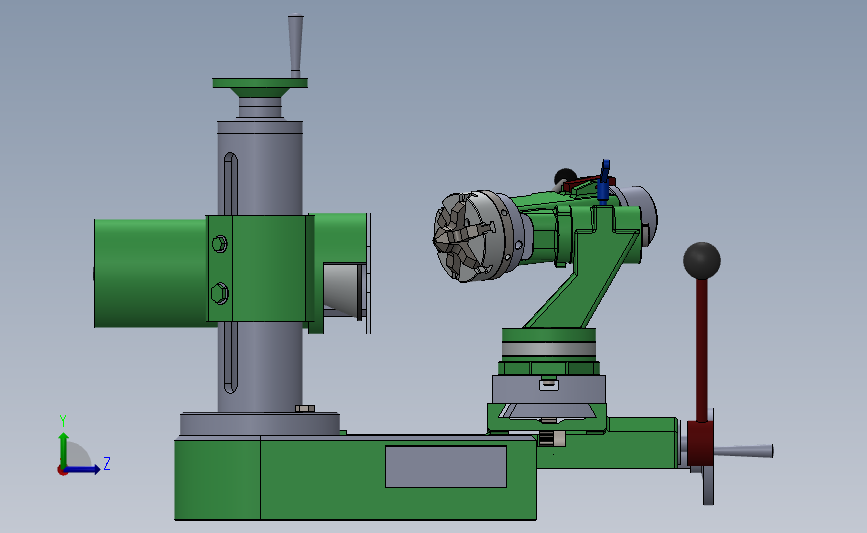Select the gray tapered handle atop handwheel
Screen dimensions: 867x533
point(295,45)
